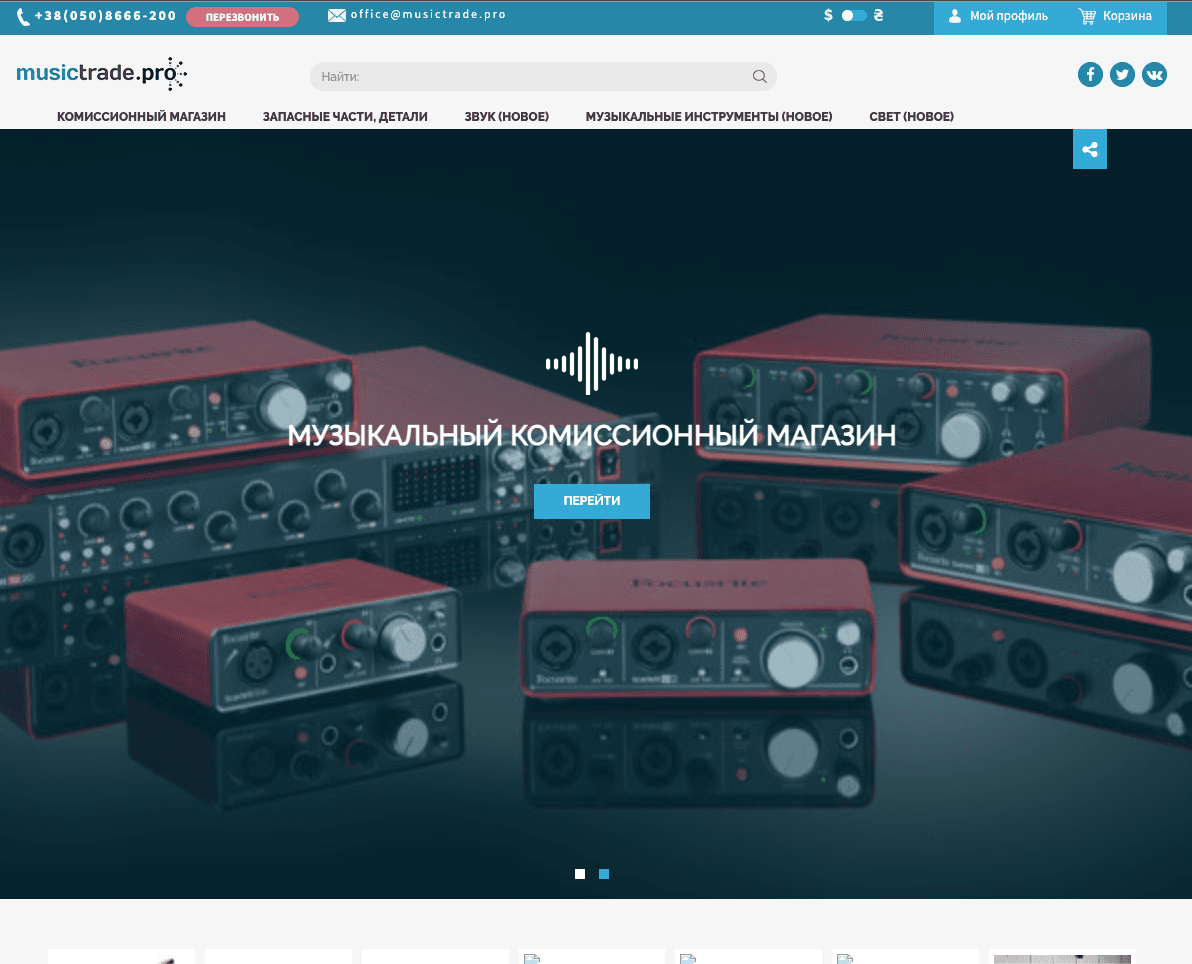Click the phone handset icon in top bar
1192x964 pixels.
(24, 16)
